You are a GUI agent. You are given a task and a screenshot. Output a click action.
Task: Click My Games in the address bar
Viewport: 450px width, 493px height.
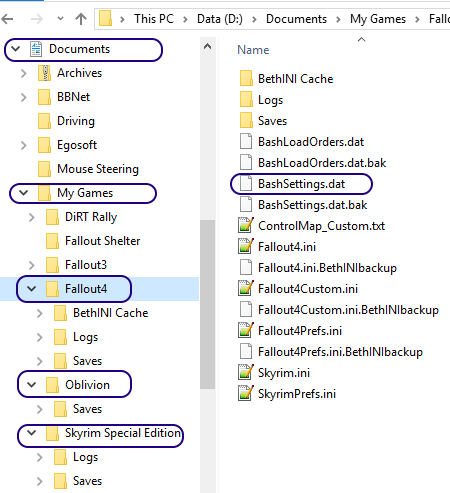pyautogui.click(x=378, y=19)
